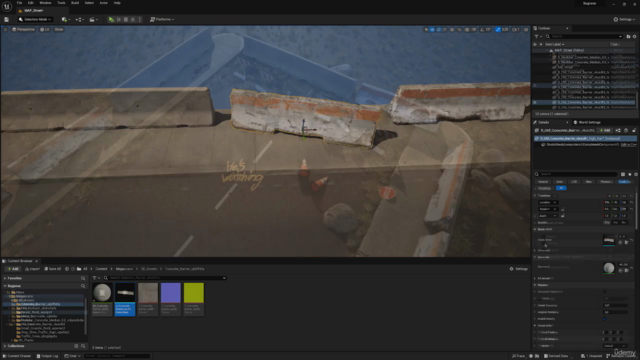This screenshot has height=360, width=640.
Task: Toggle viewport rotation snapping
Action: (x=482, y=29)
